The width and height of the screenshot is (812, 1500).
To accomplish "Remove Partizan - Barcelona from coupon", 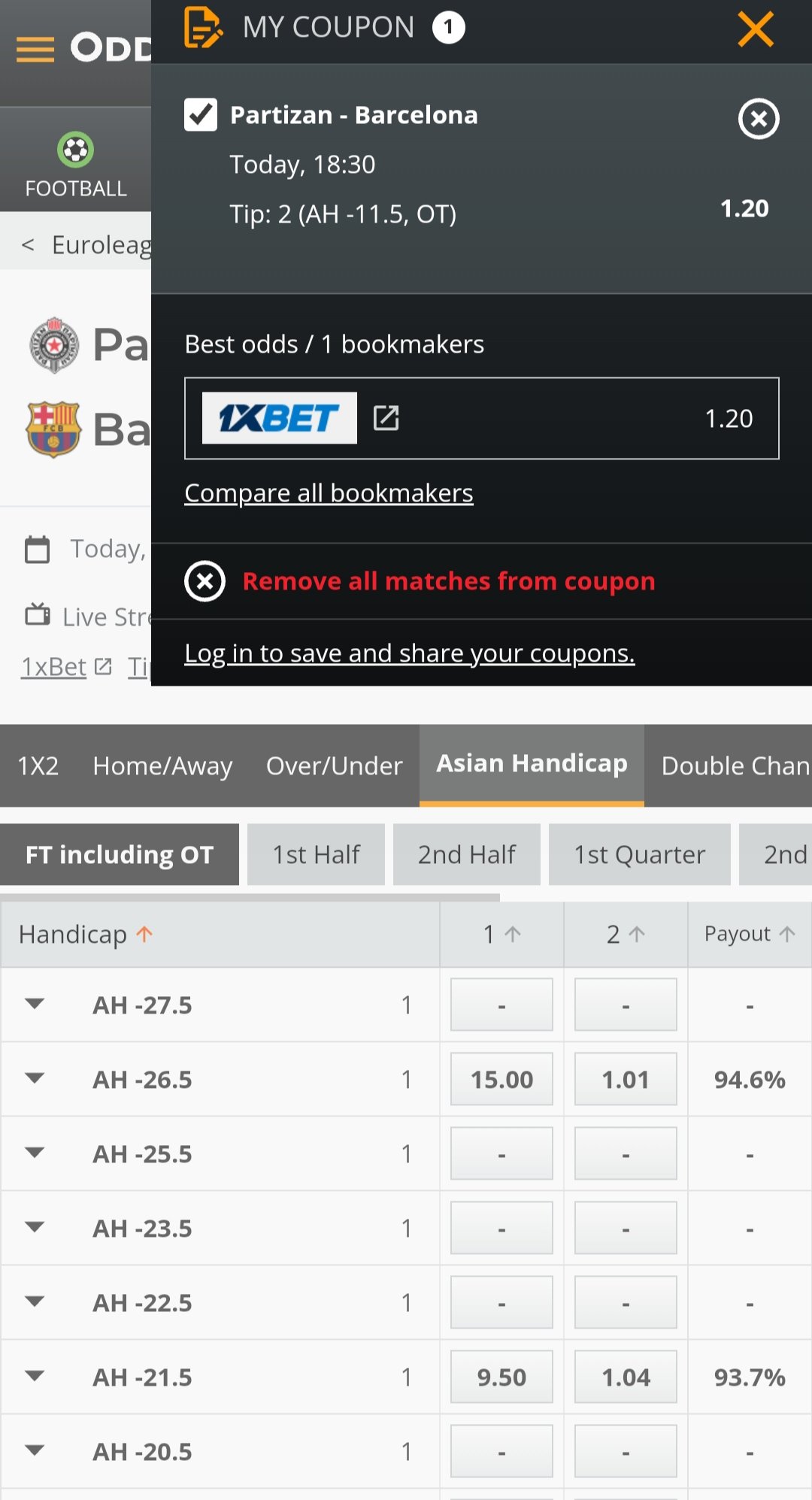I will coord(759,119).
